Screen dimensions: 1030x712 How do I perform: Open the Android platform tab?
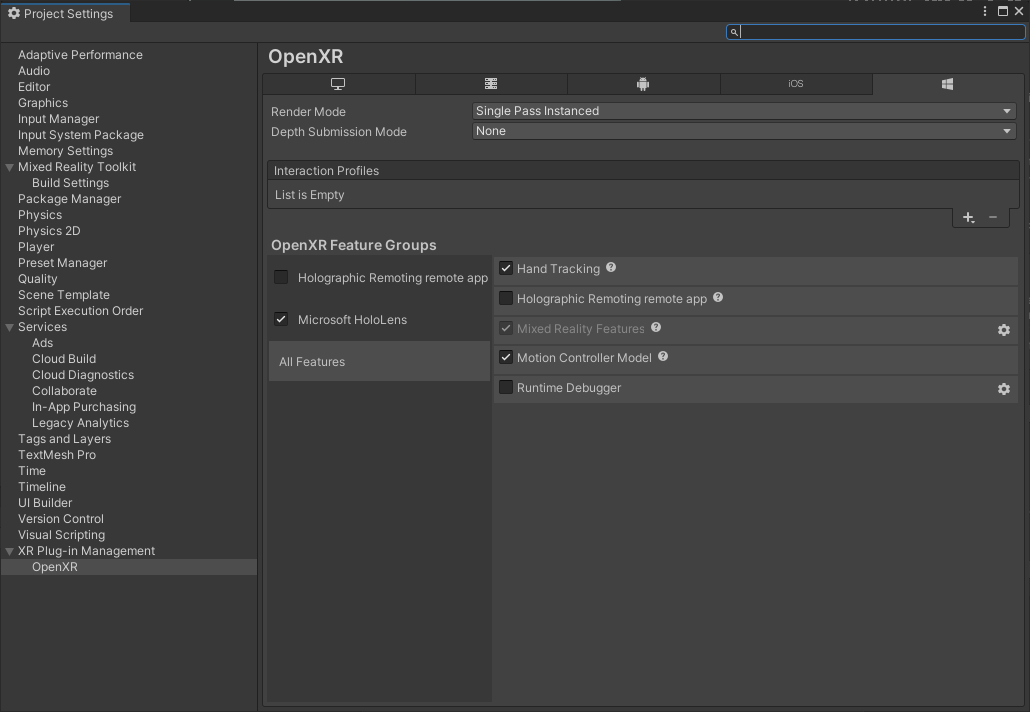point(643,84)
